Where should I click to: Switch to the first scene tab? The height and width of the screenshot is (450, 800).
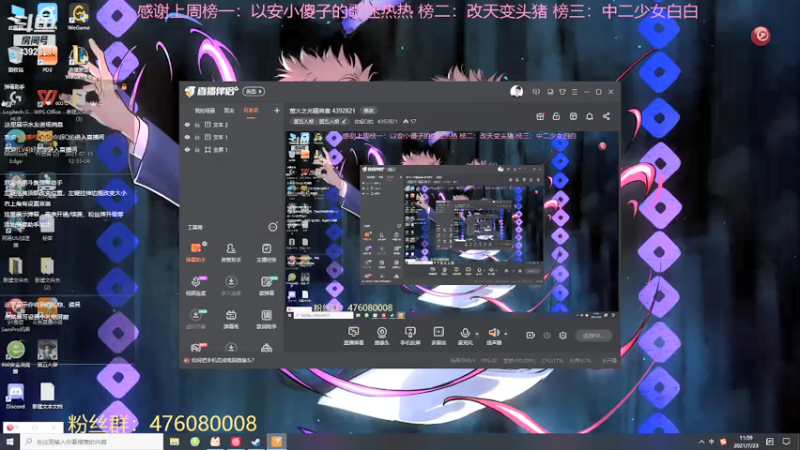pos(205,111)
